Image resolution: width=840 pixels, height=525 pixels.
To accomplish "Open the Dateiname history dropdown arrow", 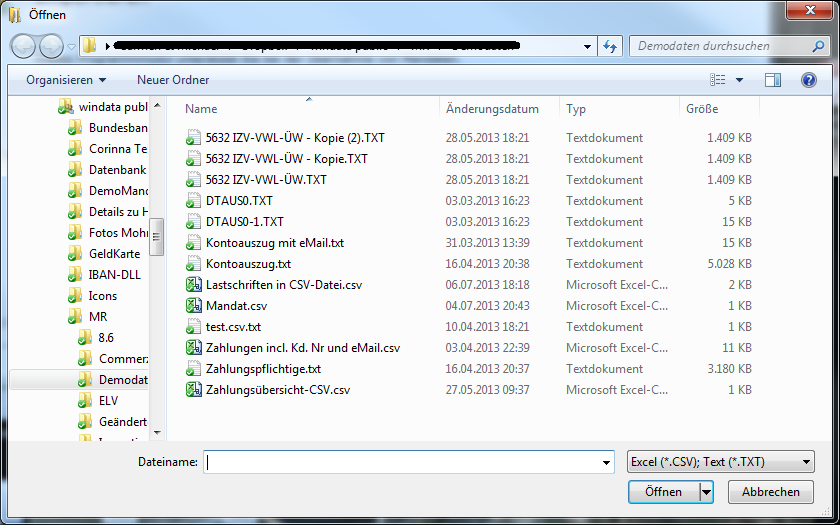I will click(x=606, y=462).
